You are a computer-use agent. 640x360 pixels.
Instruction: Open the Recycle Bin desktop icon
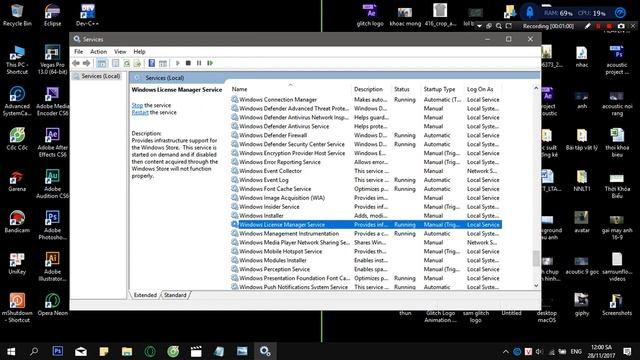[x=17, y=15]
